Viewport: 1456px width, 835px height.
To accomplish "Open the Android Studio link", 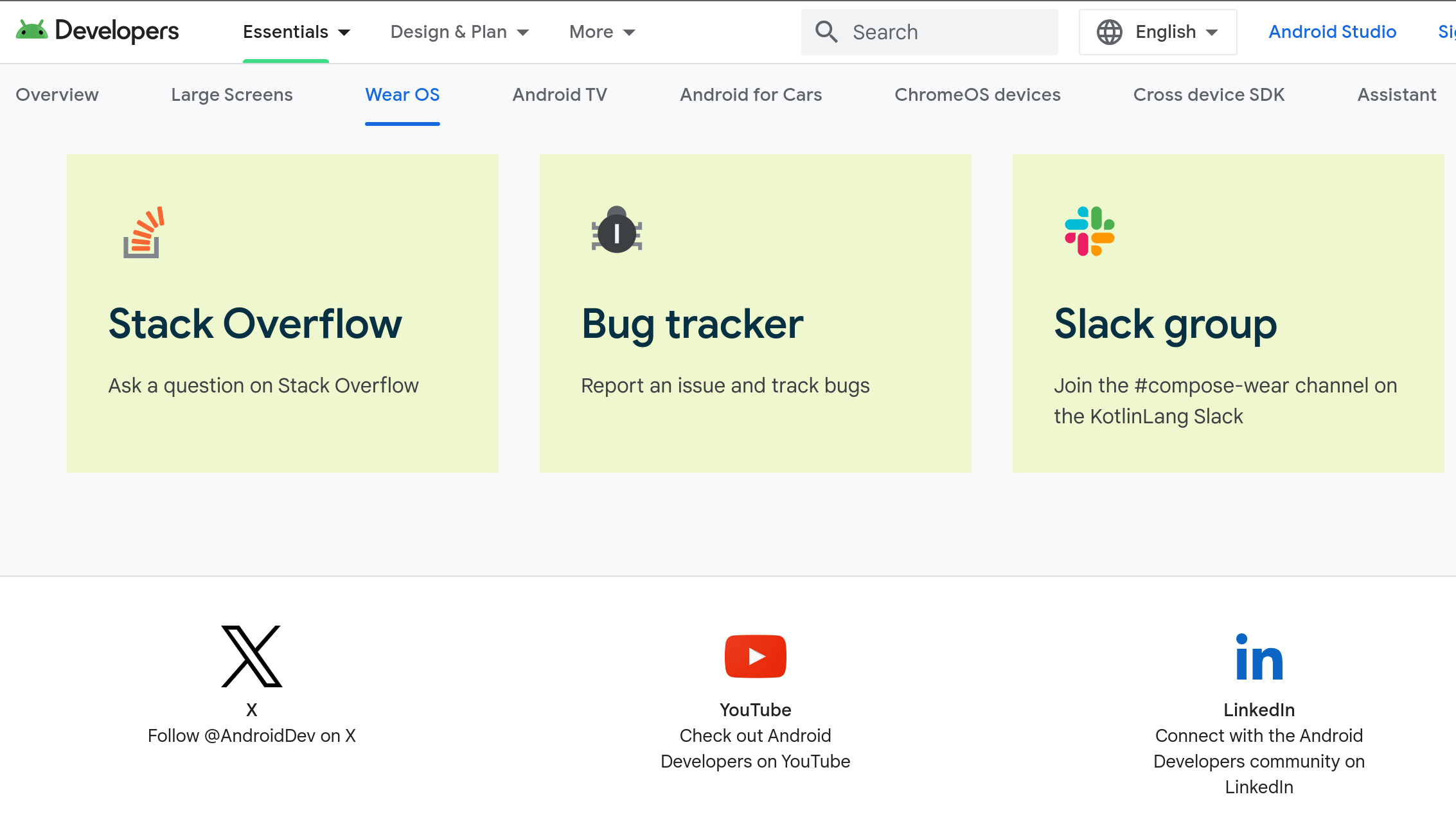I will click(x=1333, y=31).
